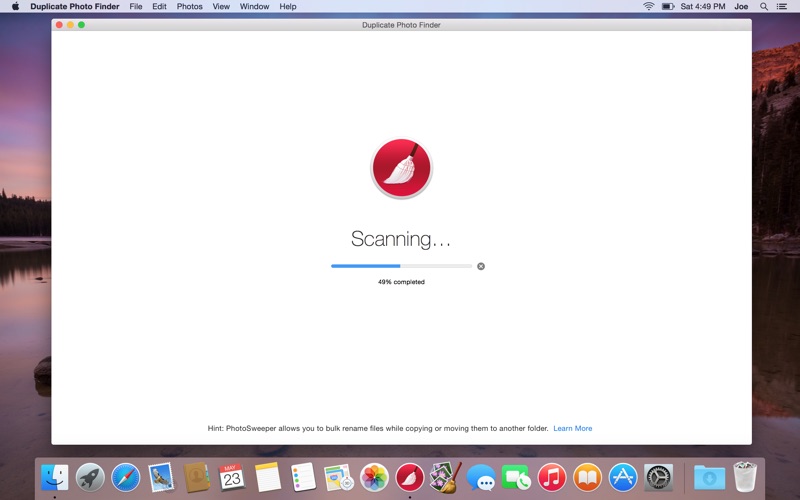This screenshot has height=500, width=800.
Task: Open iTunes music icon in dock
Action: (x=552, y=478)
